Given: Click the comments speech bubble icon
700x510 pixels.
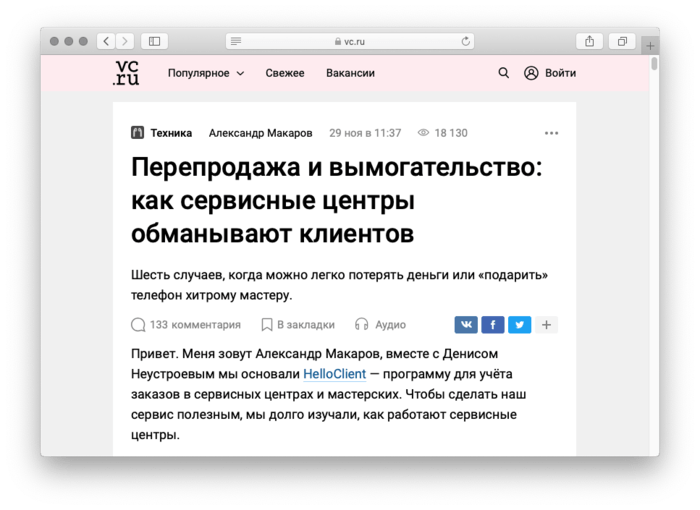Looking at the screenshot, I should coord(138,325).
